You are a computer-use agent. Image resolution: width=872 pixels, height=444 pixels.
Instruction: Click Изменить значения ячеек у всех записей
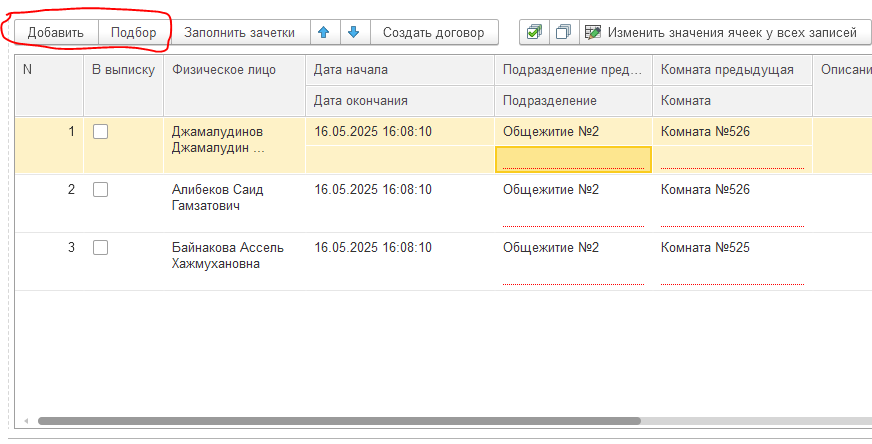[725, 32]
